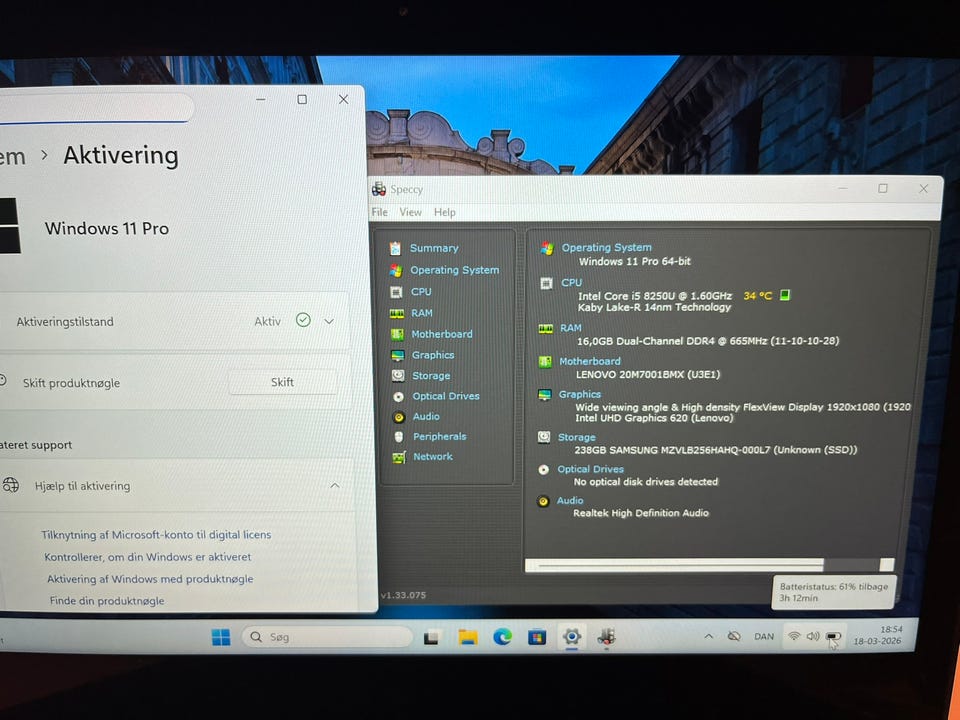960x720 pixels.
Task: Open Task View from the taskbar
Action: (432, 637)
